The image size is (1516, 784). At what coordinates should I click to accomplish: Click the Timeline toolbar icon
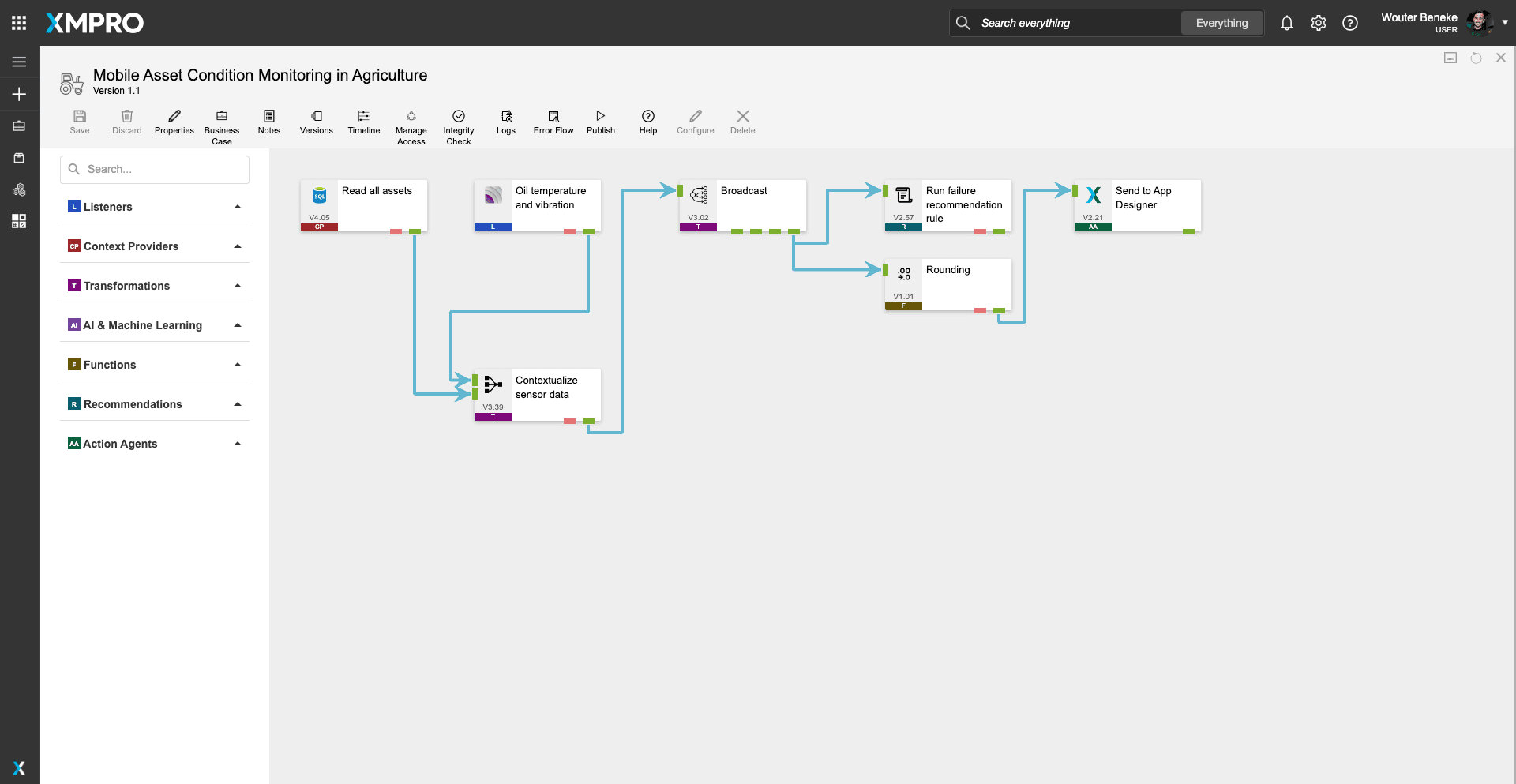363,117
